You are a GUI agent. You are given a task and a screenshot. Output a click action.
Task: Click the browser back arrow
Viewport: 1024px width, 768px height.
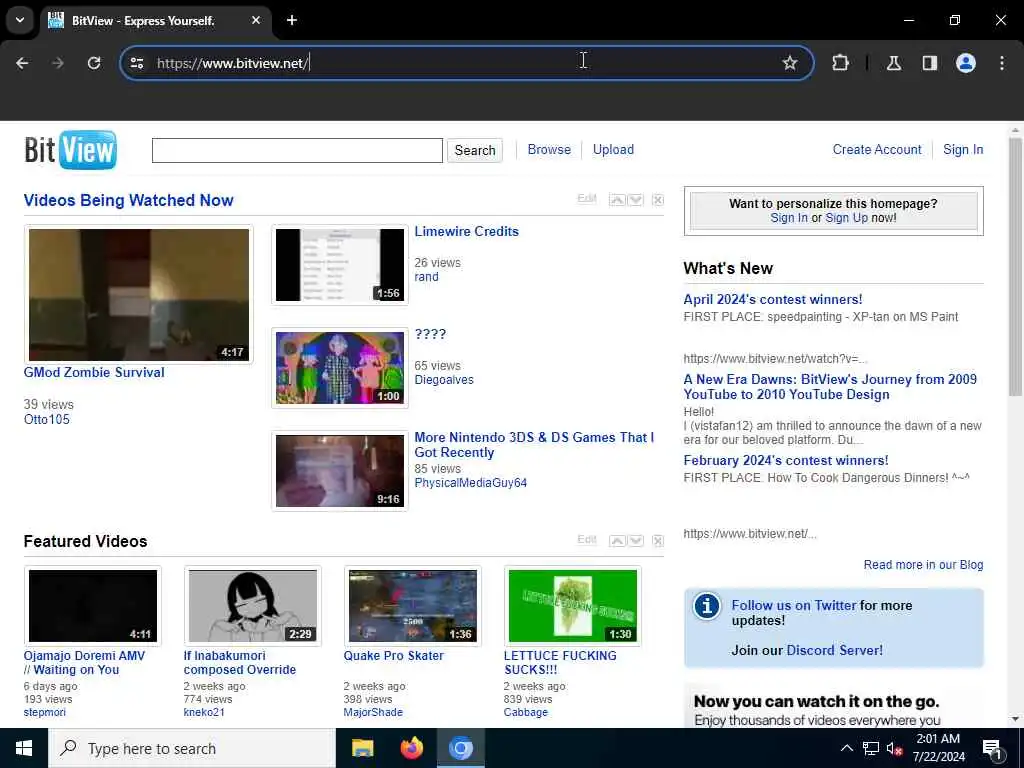click(22, 63)
